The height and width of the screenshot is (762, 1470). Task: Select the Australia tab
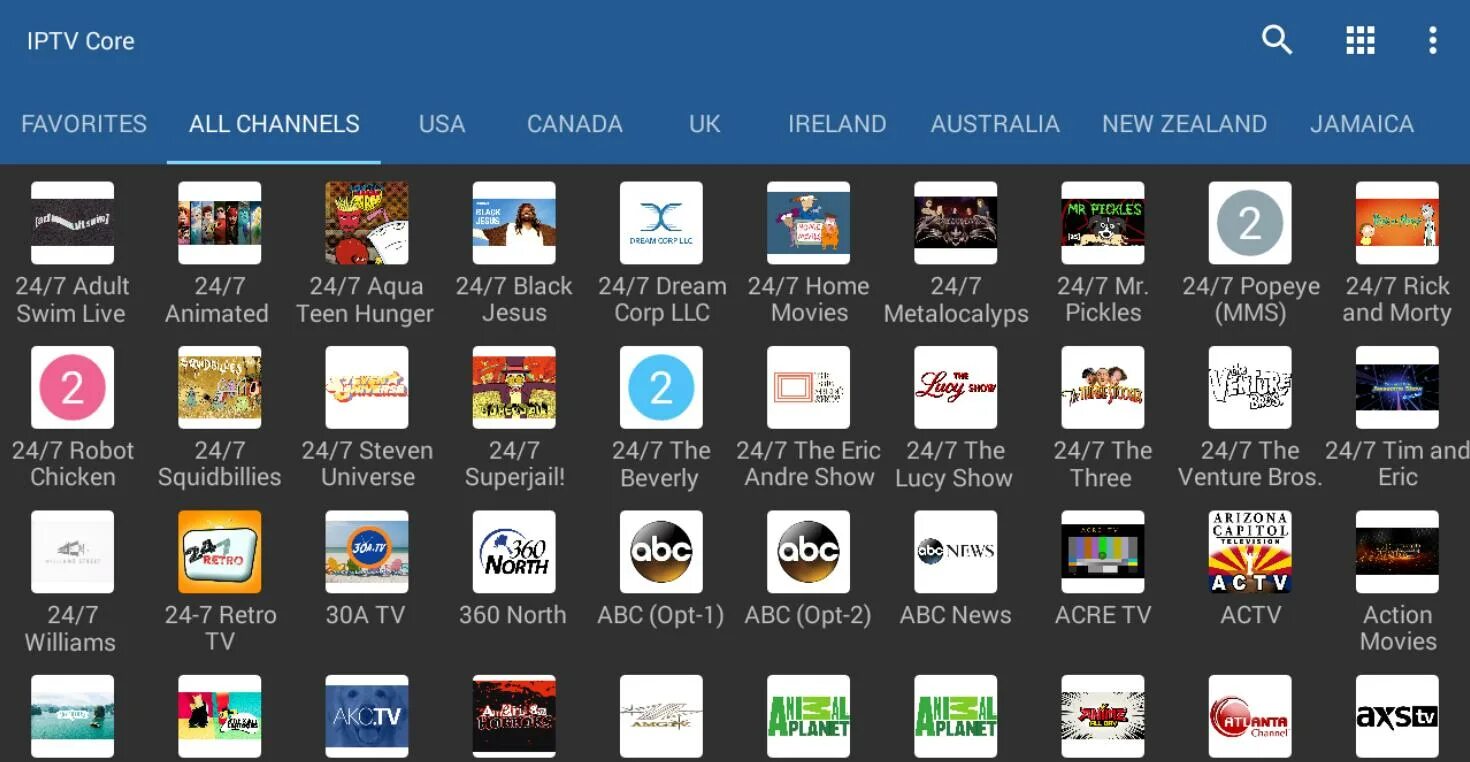coord(995,124)
